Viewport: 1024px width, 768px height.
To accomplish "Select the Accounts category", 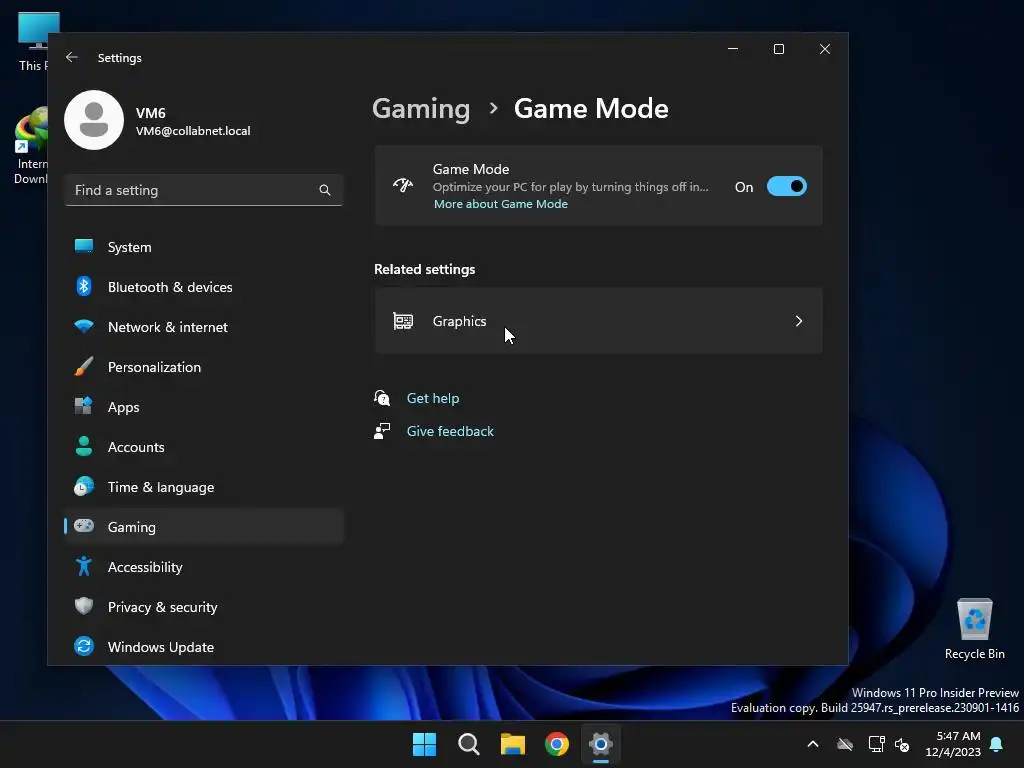I will pyautogui.click(x=204, y=447).
